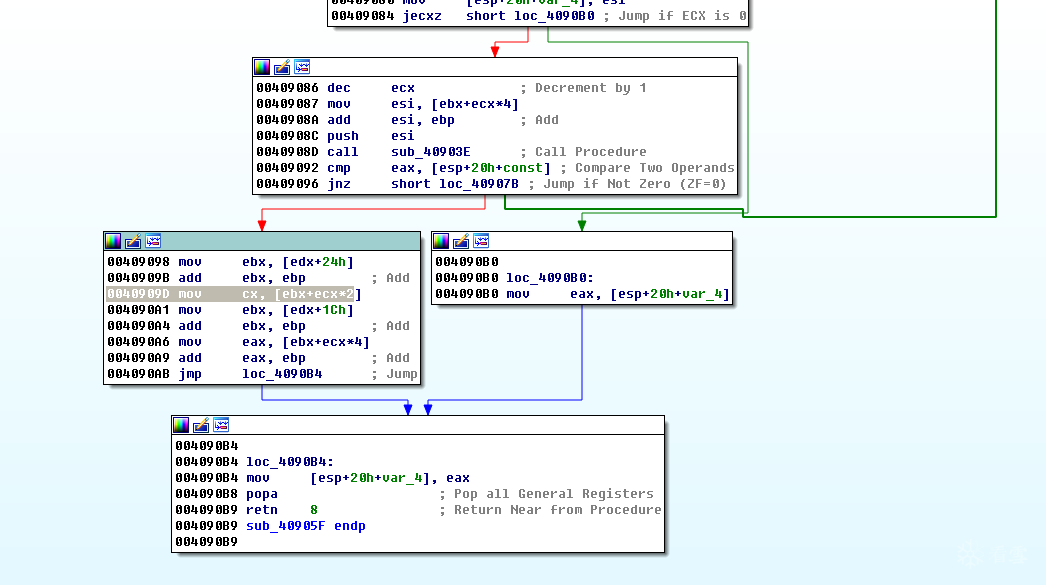The width and height of the screenshot is (1046, 585).
Task: Select the add eax, ebp instruction
Action: pos(258,358)
